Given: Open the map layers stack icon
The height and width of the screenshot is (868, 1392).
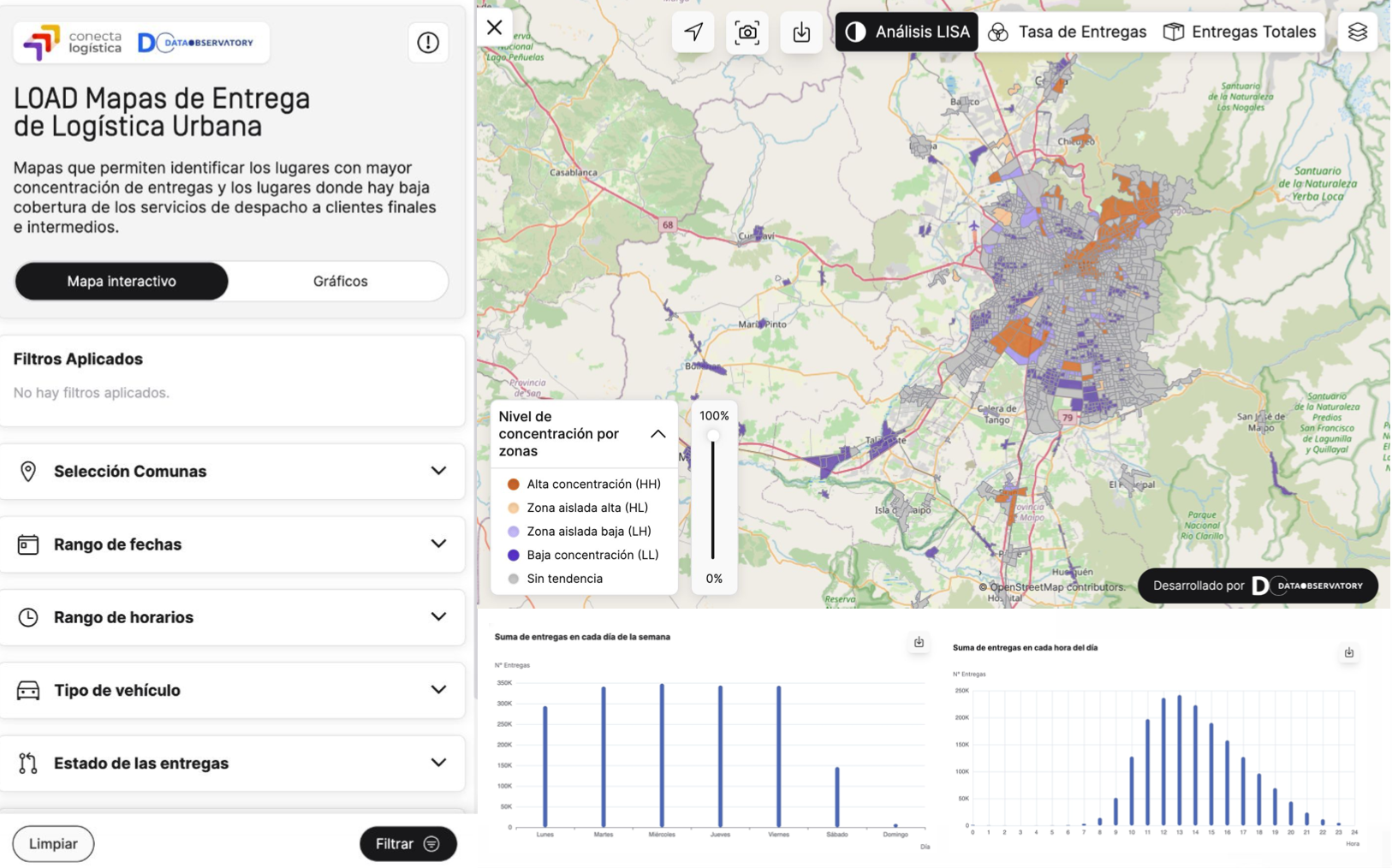Looking at the screenshot, I should tap(1357, 33).
